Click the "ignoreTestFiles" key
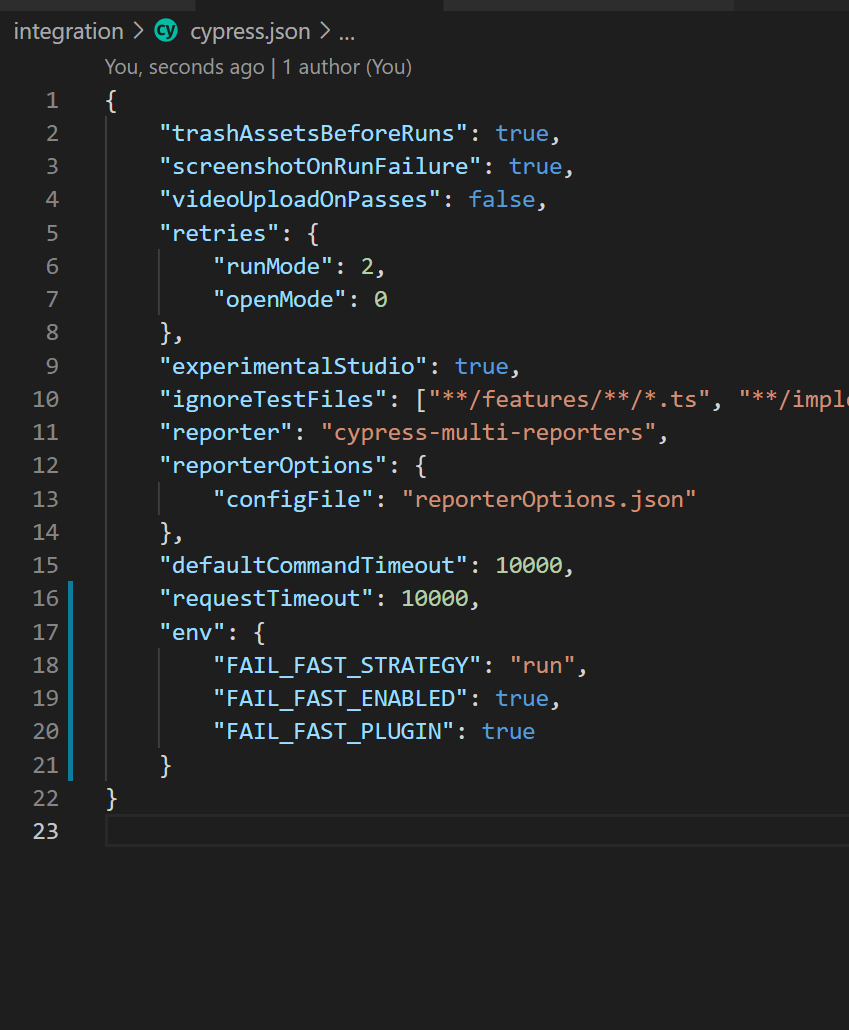849x1030 pixels. [273, 399]
